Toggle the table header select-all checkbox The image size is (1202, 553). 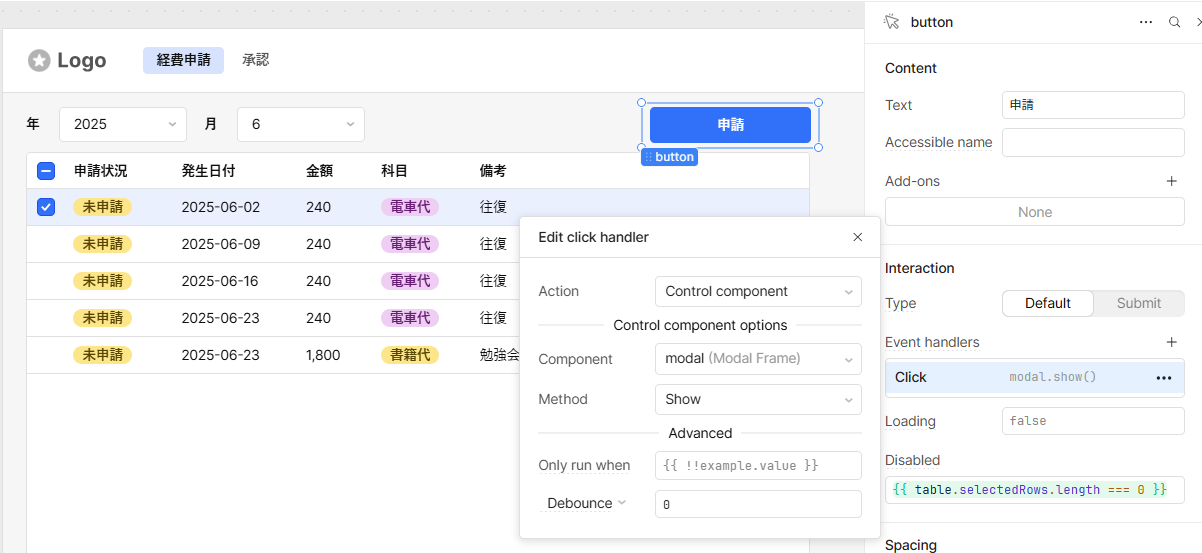[46, 171]
